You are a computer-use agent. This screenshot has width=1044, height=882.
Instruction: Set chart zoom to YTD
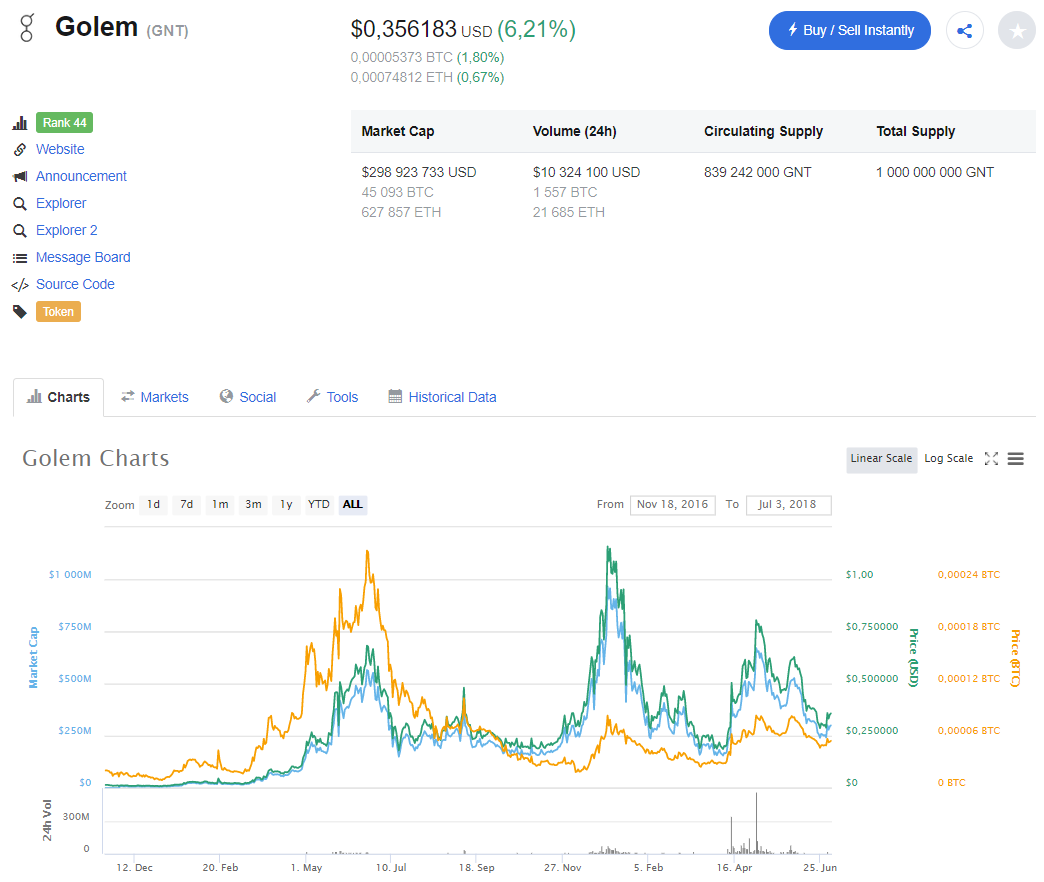pyautogui.click(x=318, y=505)
